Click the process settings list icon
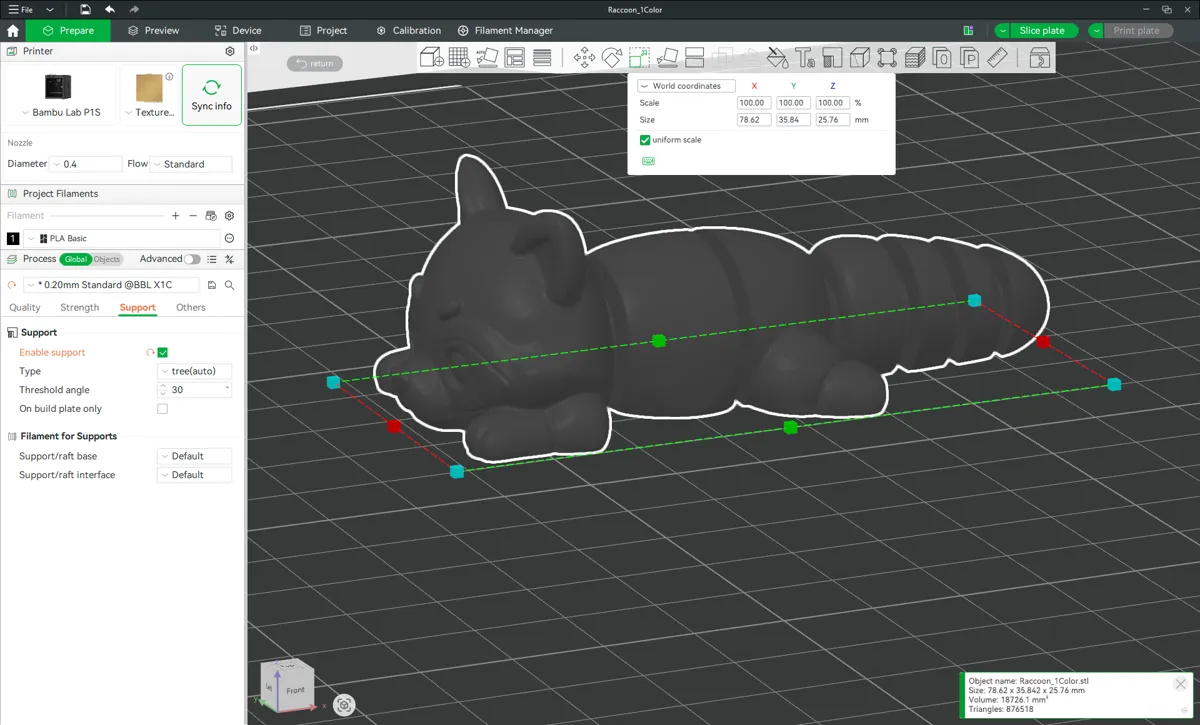Screen dimensions: 1200x725 (212, 259)
